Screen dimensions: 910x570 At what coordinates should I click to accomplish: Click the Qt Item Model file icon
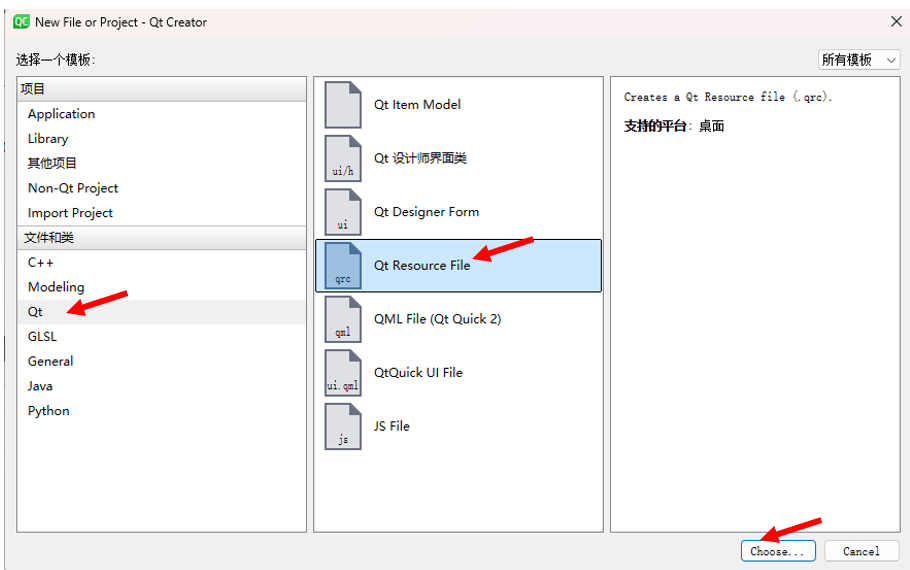pos(343,105)
